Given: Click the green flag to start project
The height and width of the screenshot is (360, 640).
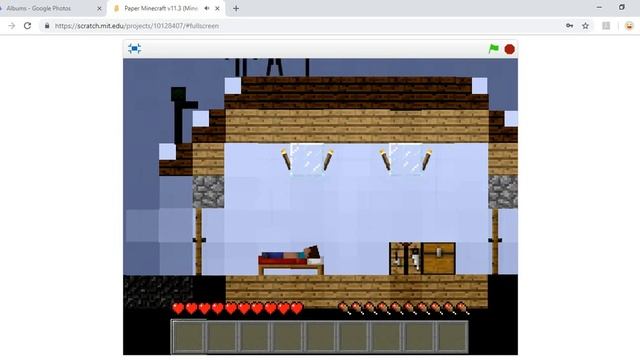Looking at the screenshot, I should tap(494, 49).
